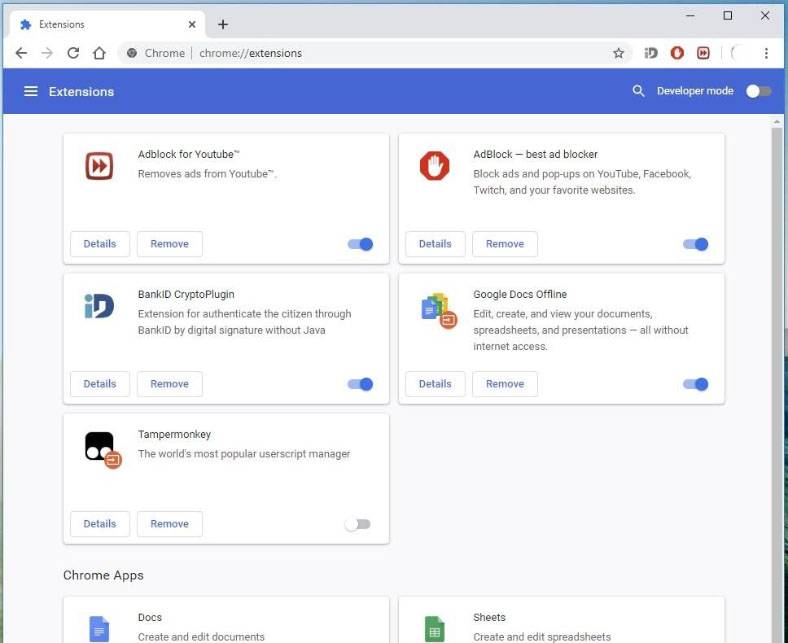This screenshot has width=788, height=643.
Task: Select the Extensions browser tab
Action: pos(107,24)
